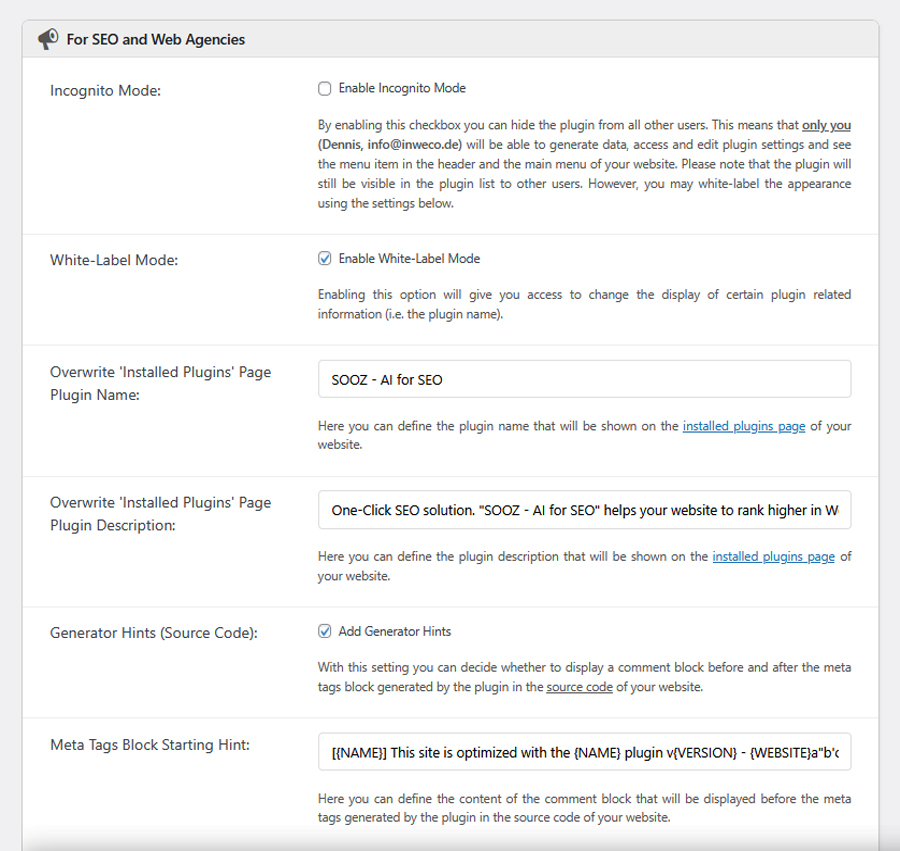
Task: Click the 'White-Label Mode:' row label
Action: pyautogui.click(x=115, y=260)
